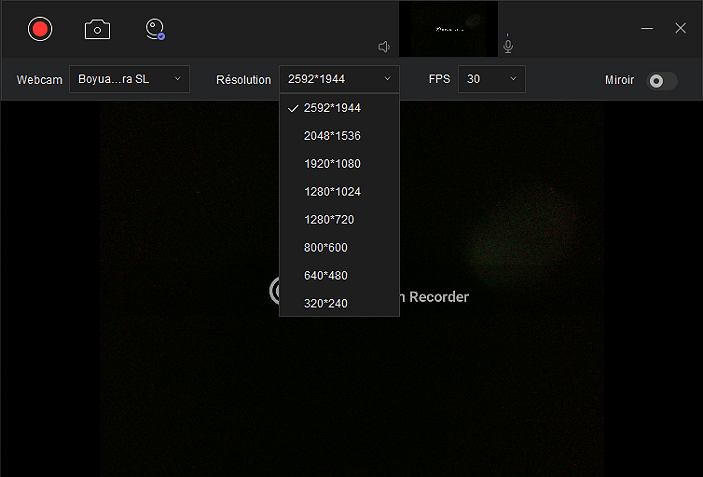
Task: Click the FPS label
Action: 439,79
